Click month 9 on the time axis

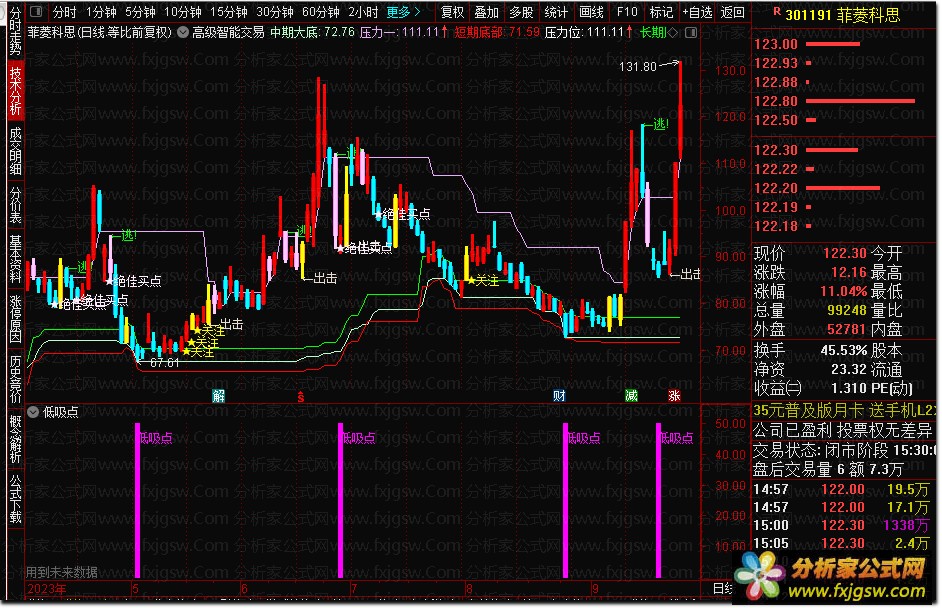pyautogui.click(x=595, y=589)
